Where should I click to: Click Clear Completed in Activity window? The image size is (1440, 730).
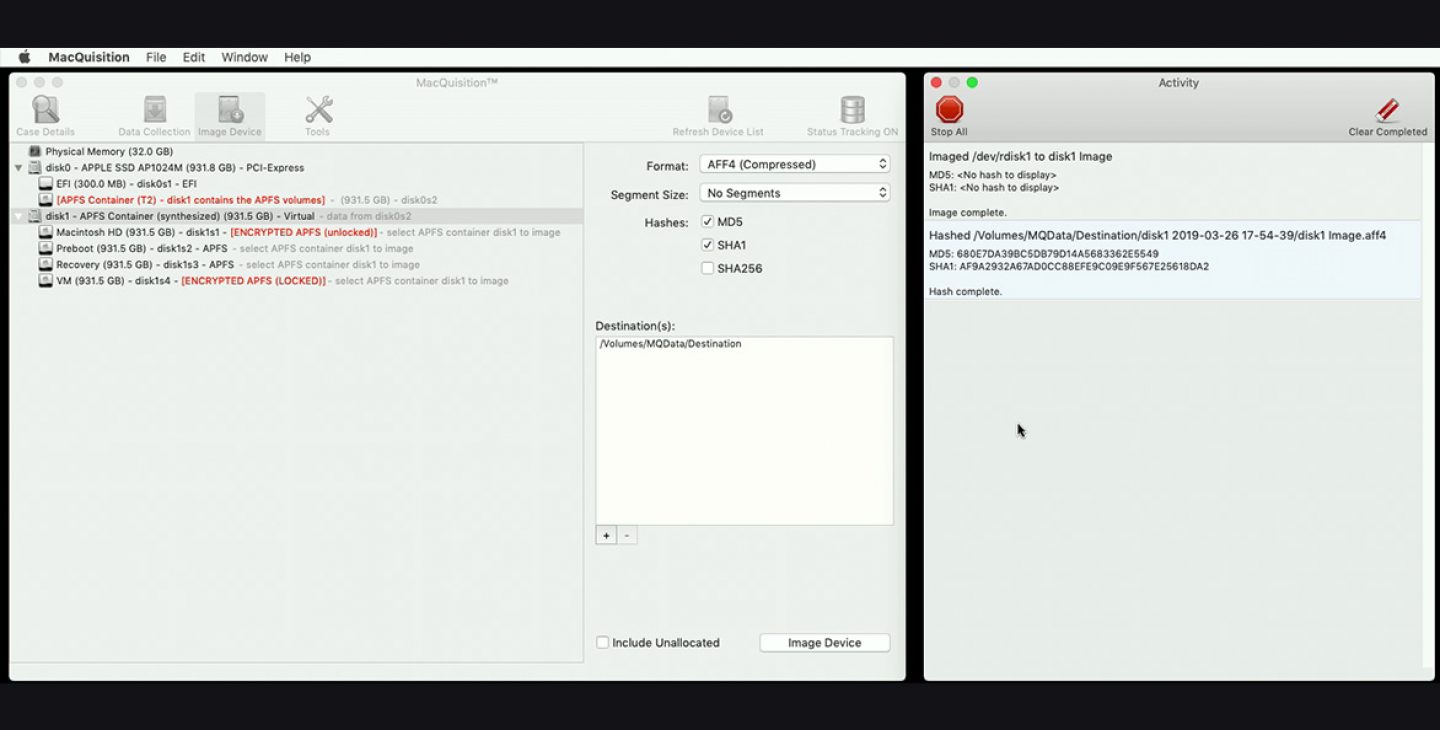point(1387,116)
